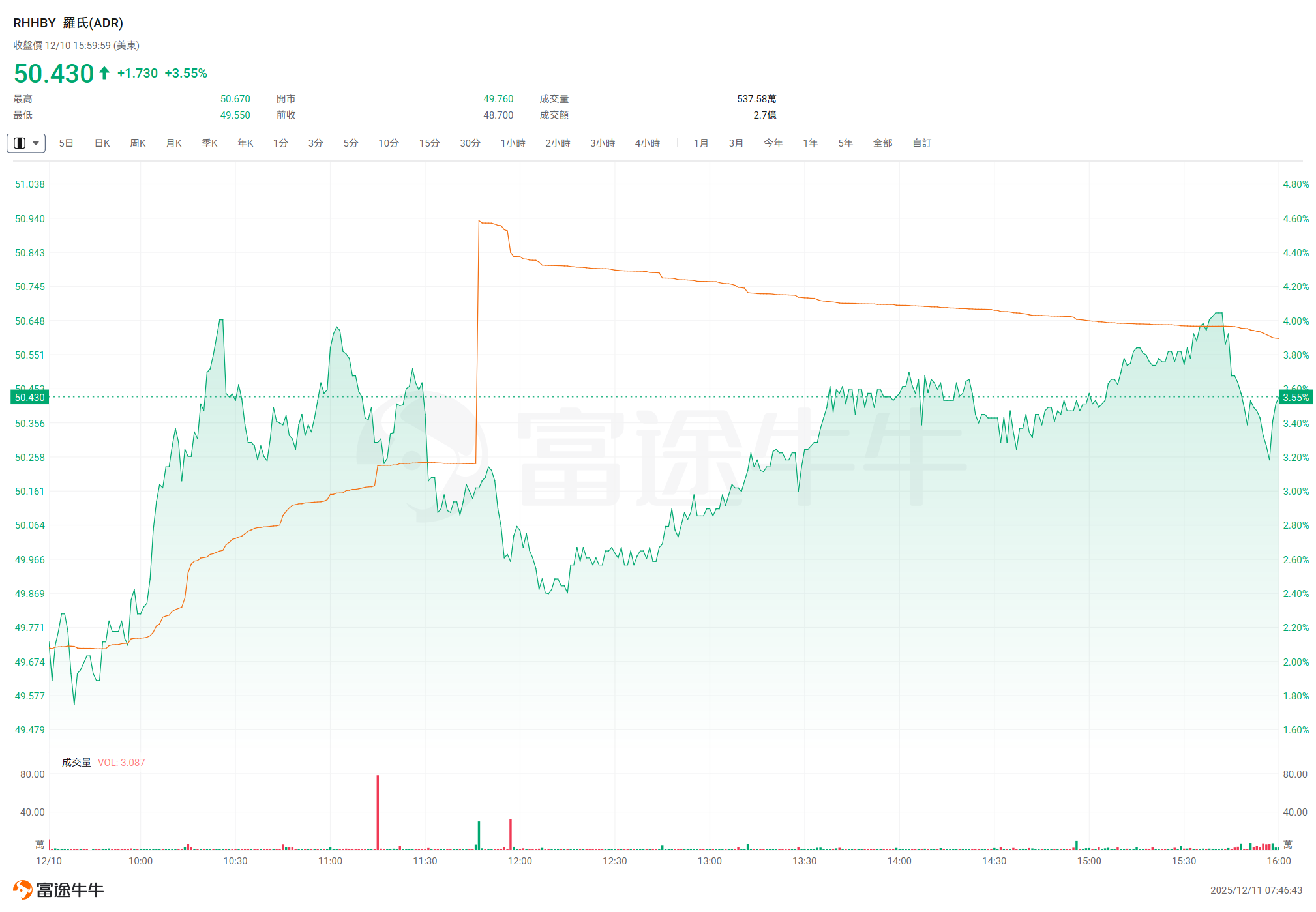Choose the 15分 interval
This screenshot has height=912, width=1316.
pyautogui.click(x=429, y=143)
